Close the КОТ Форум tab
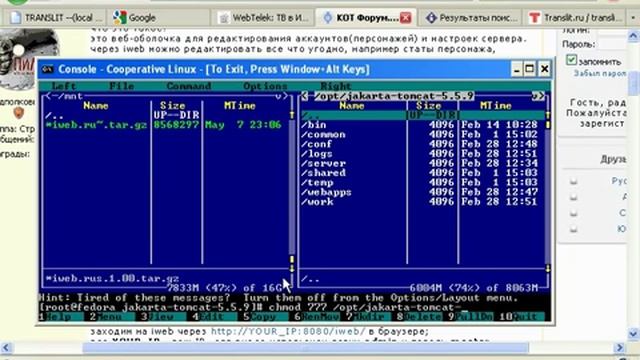The height and width of the screenshot is (360, 640). (x=405, y=18)
